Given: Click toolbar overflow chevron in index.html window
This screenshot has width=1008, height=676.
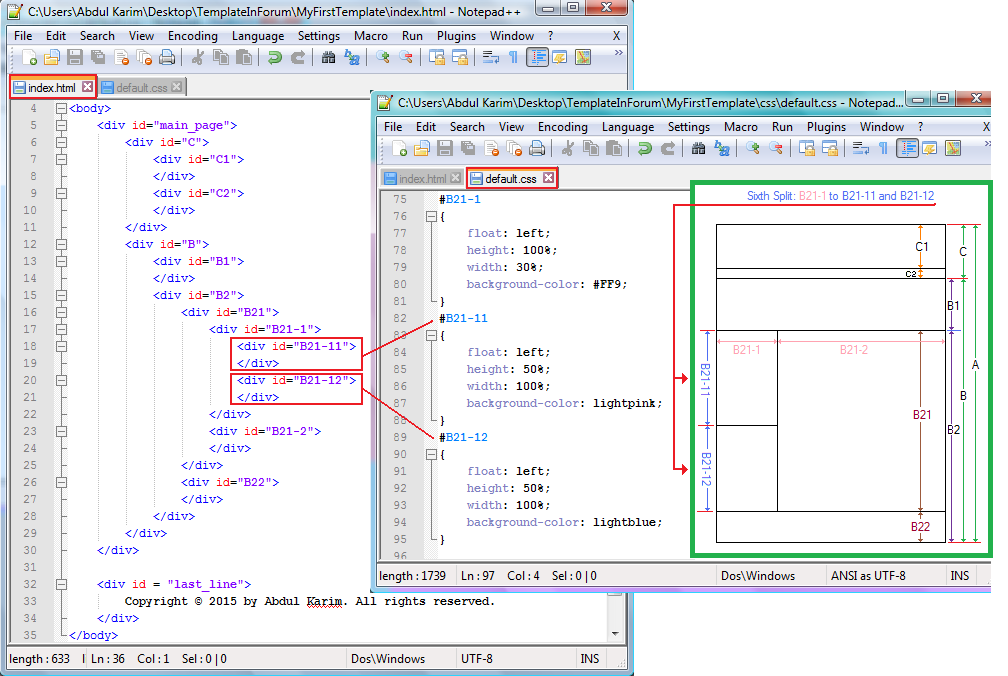Looking at the screenshot, I should pos(618,54).
